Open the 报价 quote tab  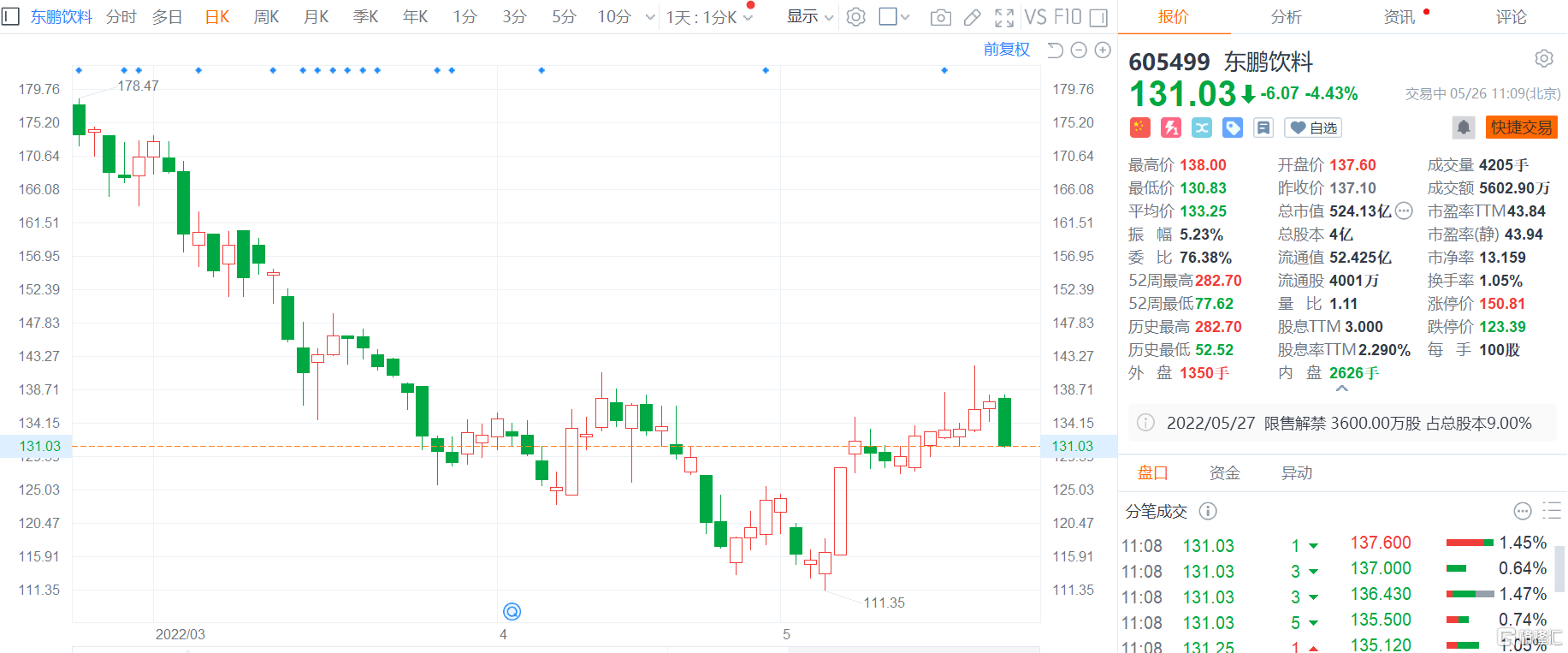tap(1174, 17)
